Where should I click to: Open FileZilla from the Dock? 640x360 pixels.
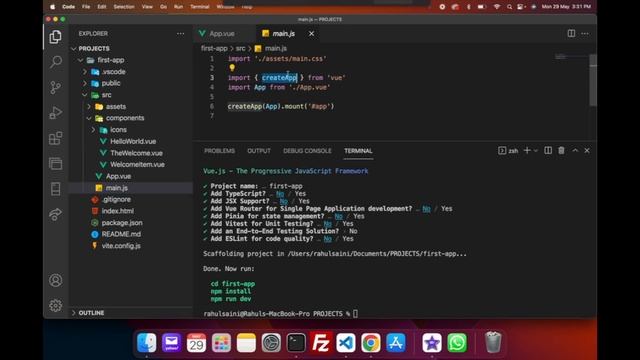320,342
